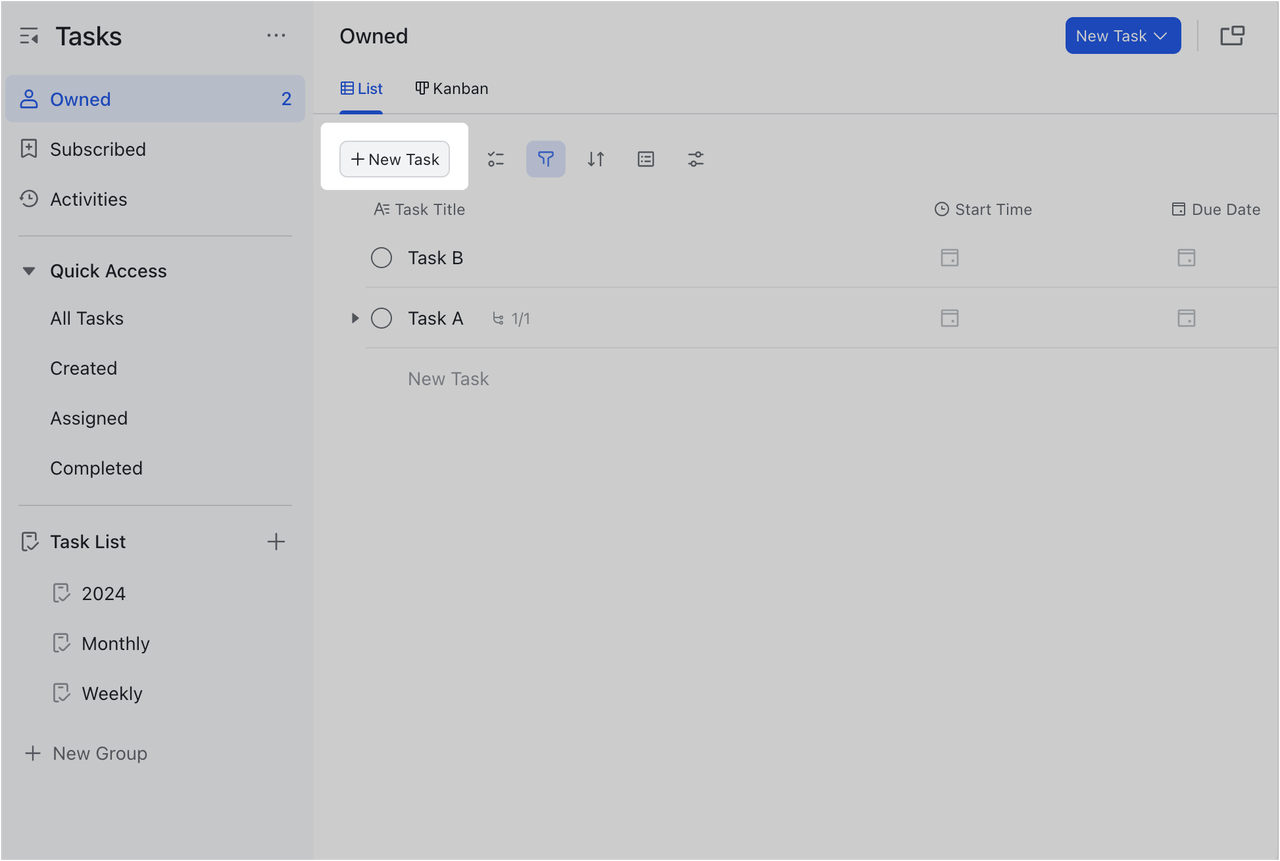Click the subtask counter 1/1 on Task A
Image resolution: width=1280 pixels, height=861 pixels.
511,318
